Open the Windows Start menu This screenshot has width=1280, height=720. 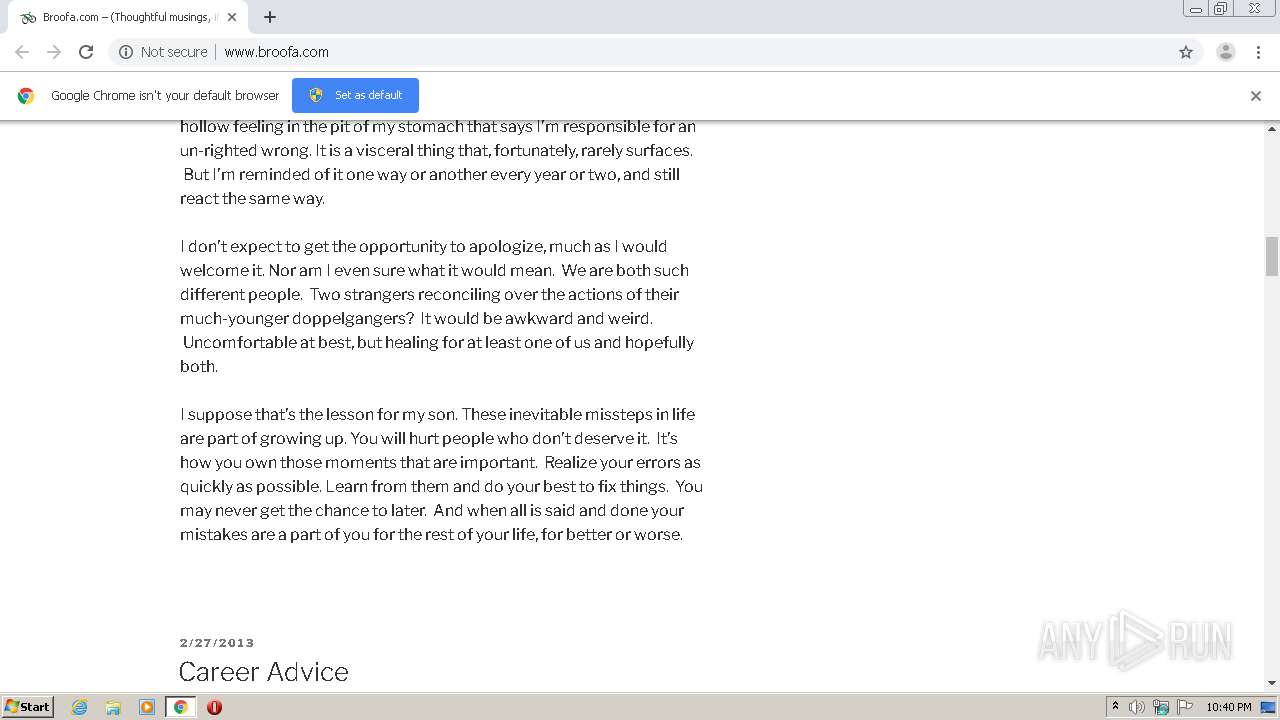click(28, 706)
